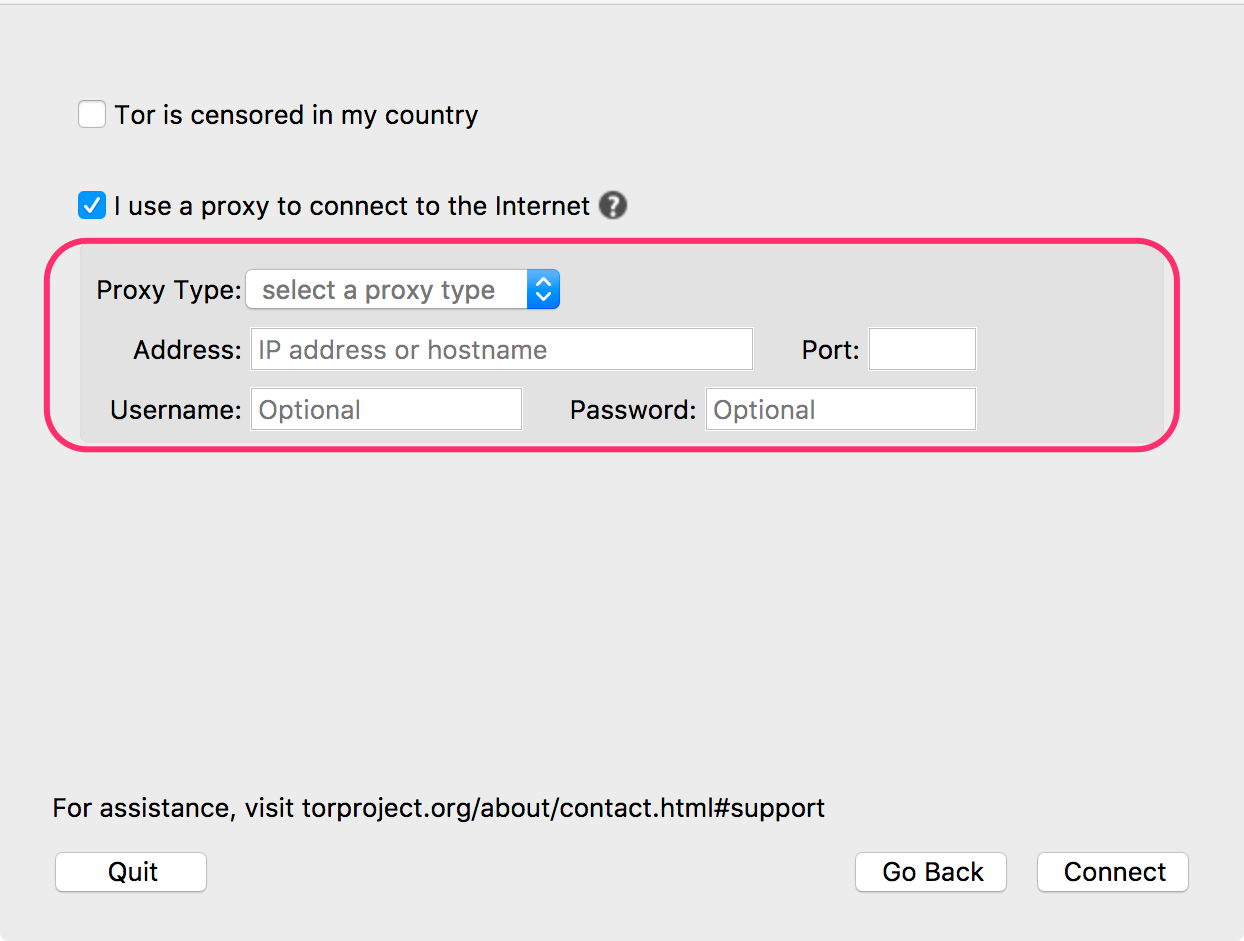Click the "Tor is censored in my country" text

click(296, 115)
